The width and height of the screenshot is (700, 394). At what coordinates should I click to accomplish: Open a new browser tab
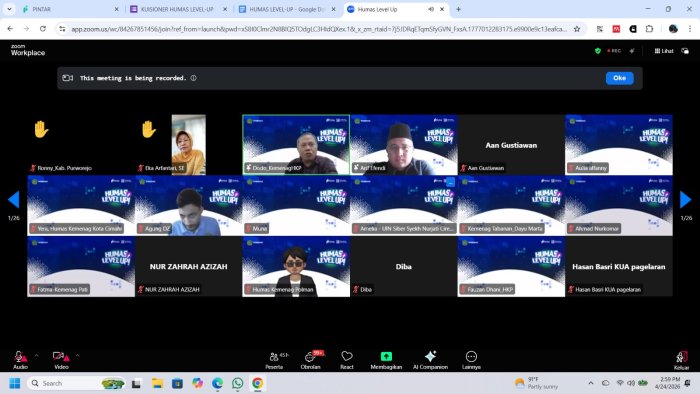[x=458, y=9]
